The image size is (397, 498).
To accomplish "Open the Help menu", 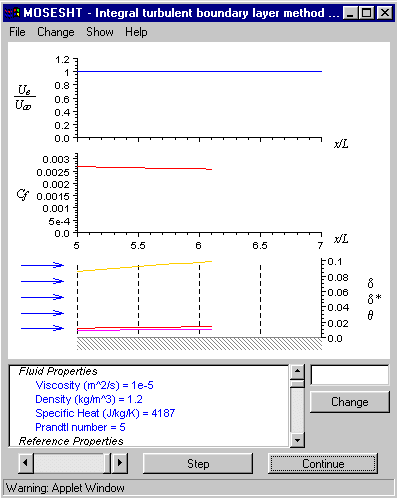I will point(136,32).
